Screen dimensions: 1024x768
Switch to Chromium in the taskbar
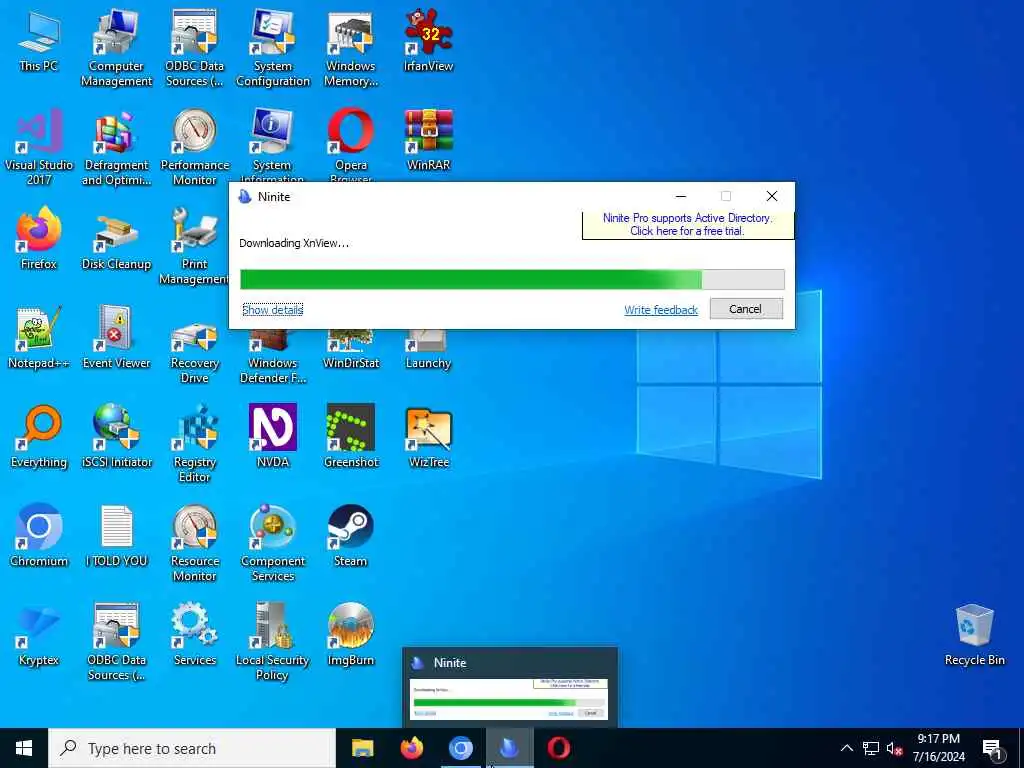pos(460,748)
